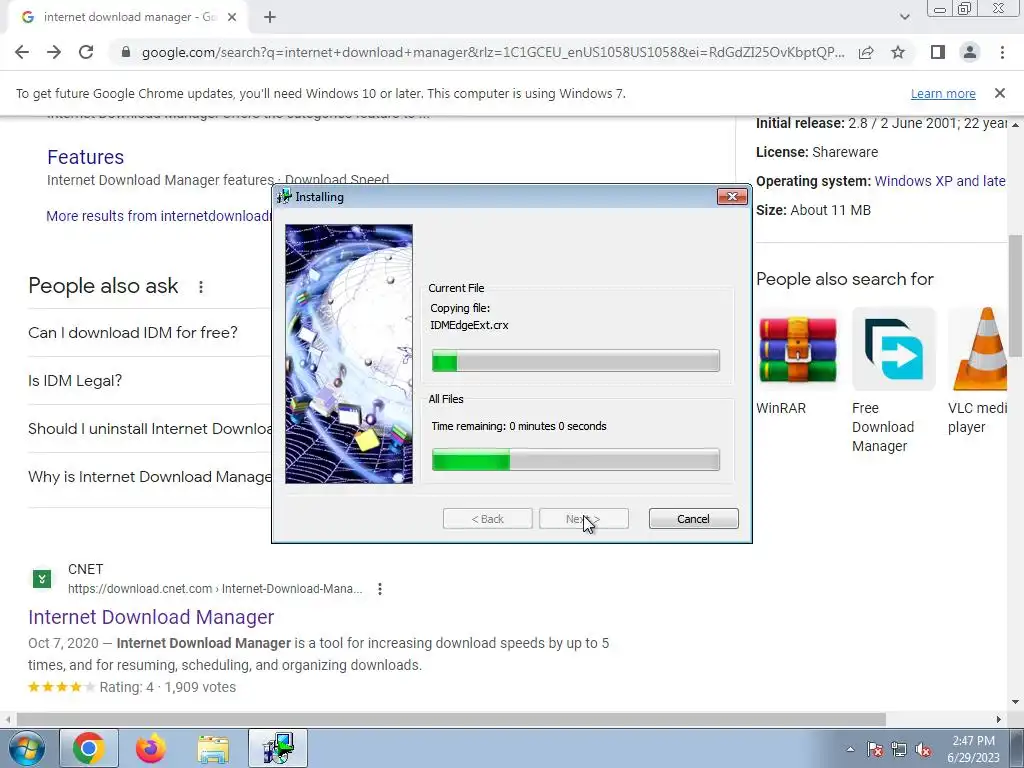This screenshot has height=768, width=1024.
Task: Click the 'License: Shareware' text
Action: (816, 152)
